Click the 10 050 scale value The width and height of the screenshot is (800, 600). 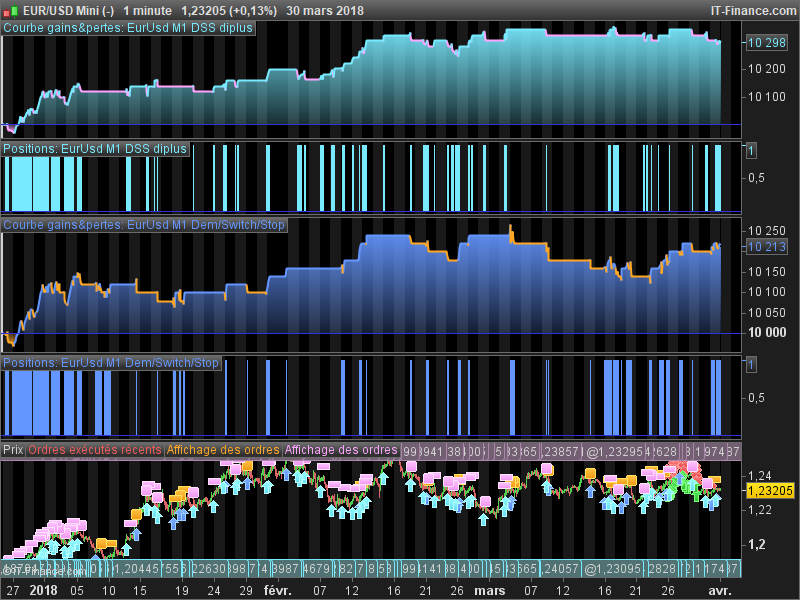pyautogui.click(x=767, y=312)
